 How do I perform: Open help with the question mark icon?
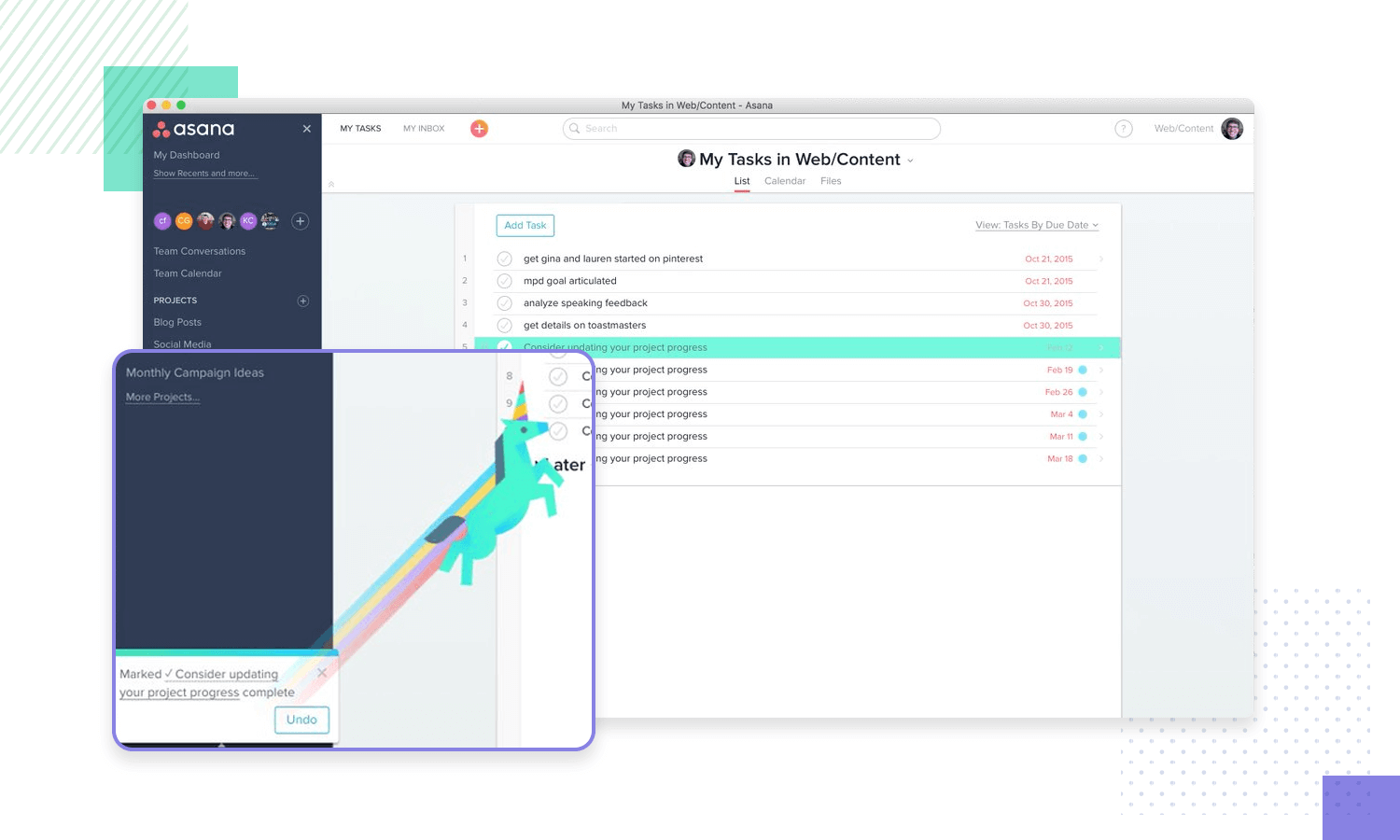[x=1124, y=129]
